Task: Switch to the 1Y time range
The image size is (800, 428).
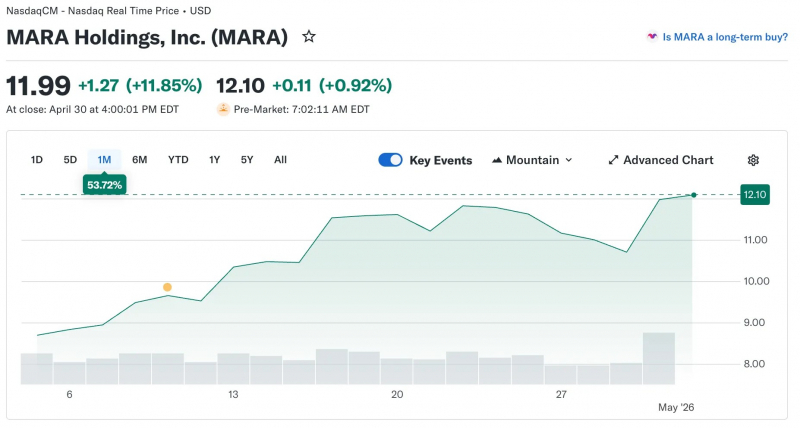Action: pyautogui.click(x=214, y=160)
